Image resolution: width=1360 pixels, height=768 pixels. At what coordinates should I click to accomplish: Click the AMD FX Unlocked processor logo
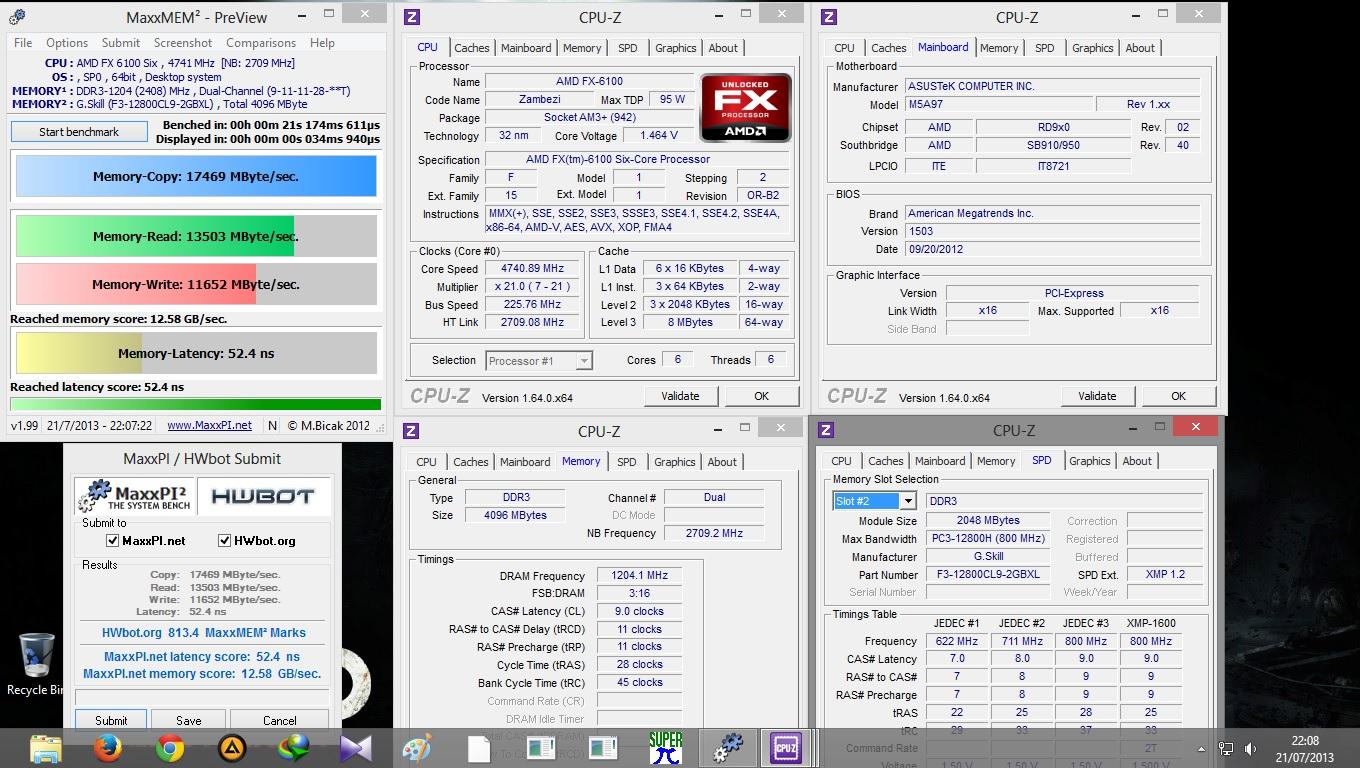[x=746, y=109]
